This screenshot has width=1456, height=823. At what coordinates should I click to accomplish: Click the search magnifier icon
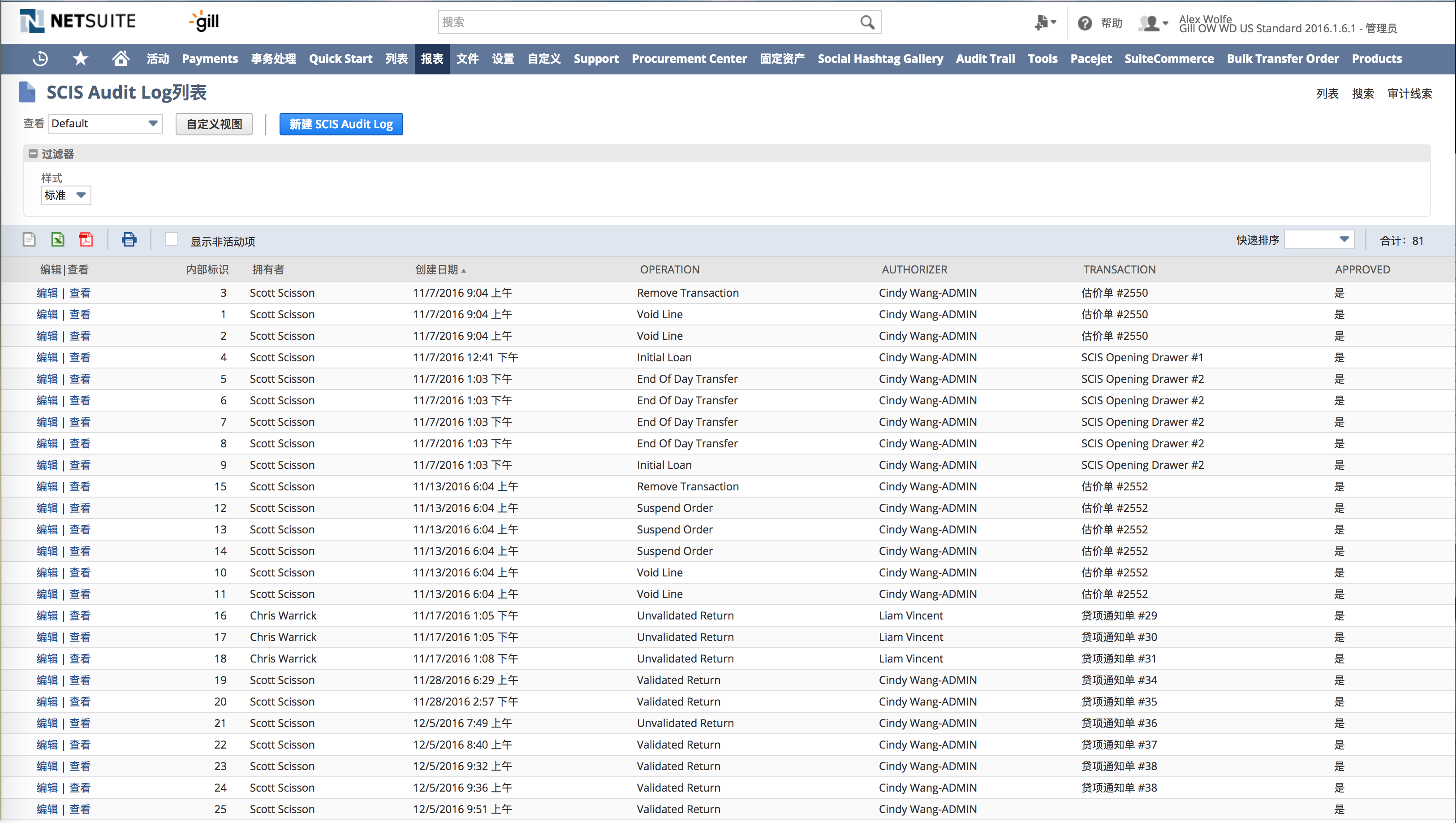tap(867, 22)
